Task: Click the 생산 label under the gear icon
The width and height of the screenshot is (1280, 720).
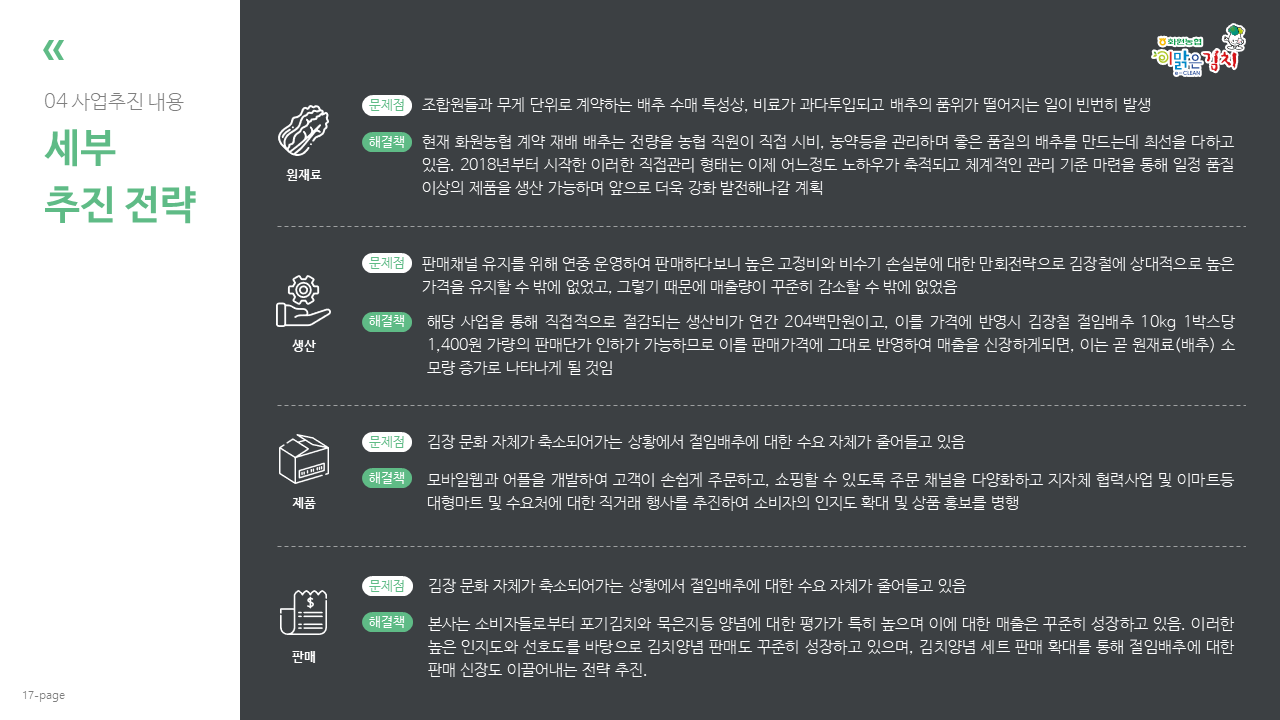Action: [303, 346]
